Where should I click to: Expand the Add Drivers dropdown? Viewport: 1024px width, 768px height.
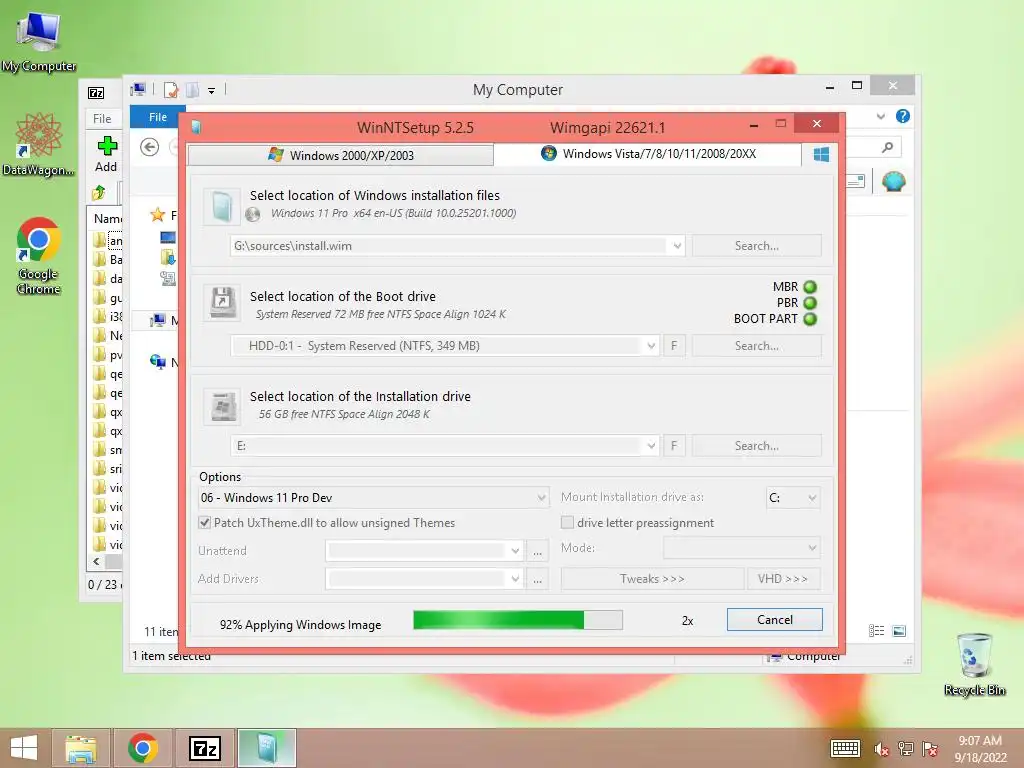(515, 579)
